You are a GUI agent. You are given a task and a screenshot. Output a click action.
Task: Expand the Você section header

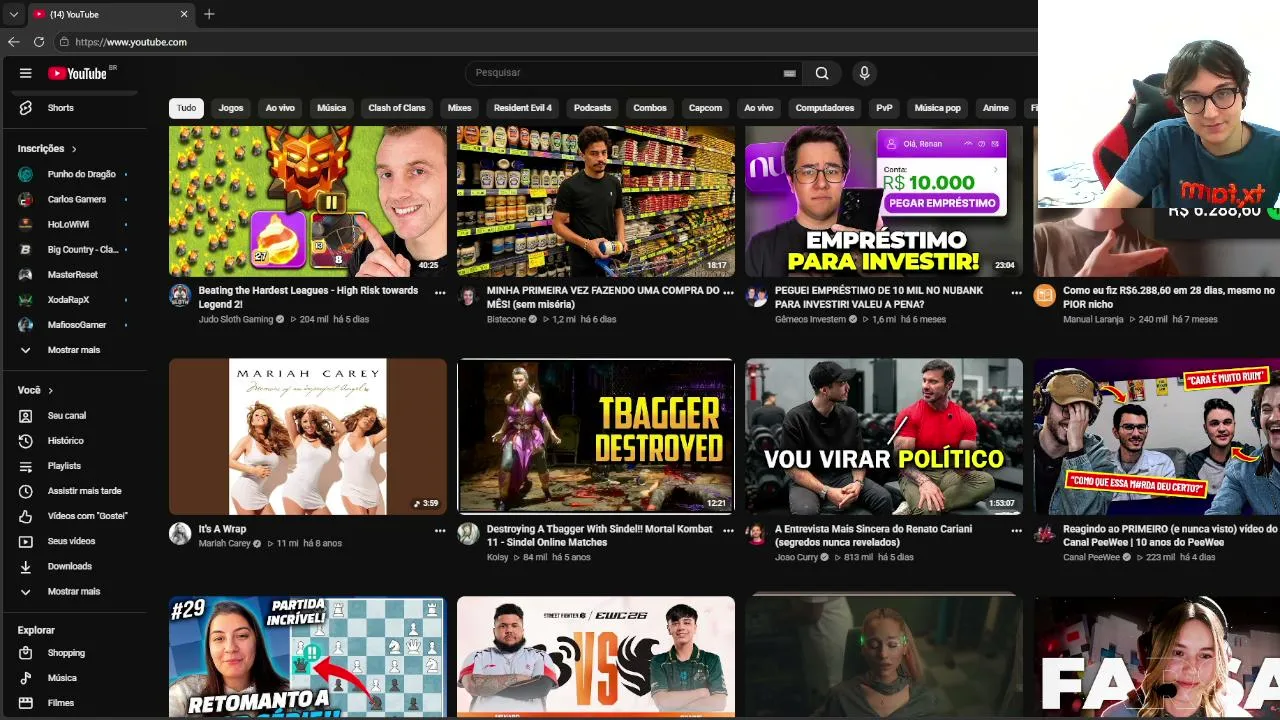35,390
